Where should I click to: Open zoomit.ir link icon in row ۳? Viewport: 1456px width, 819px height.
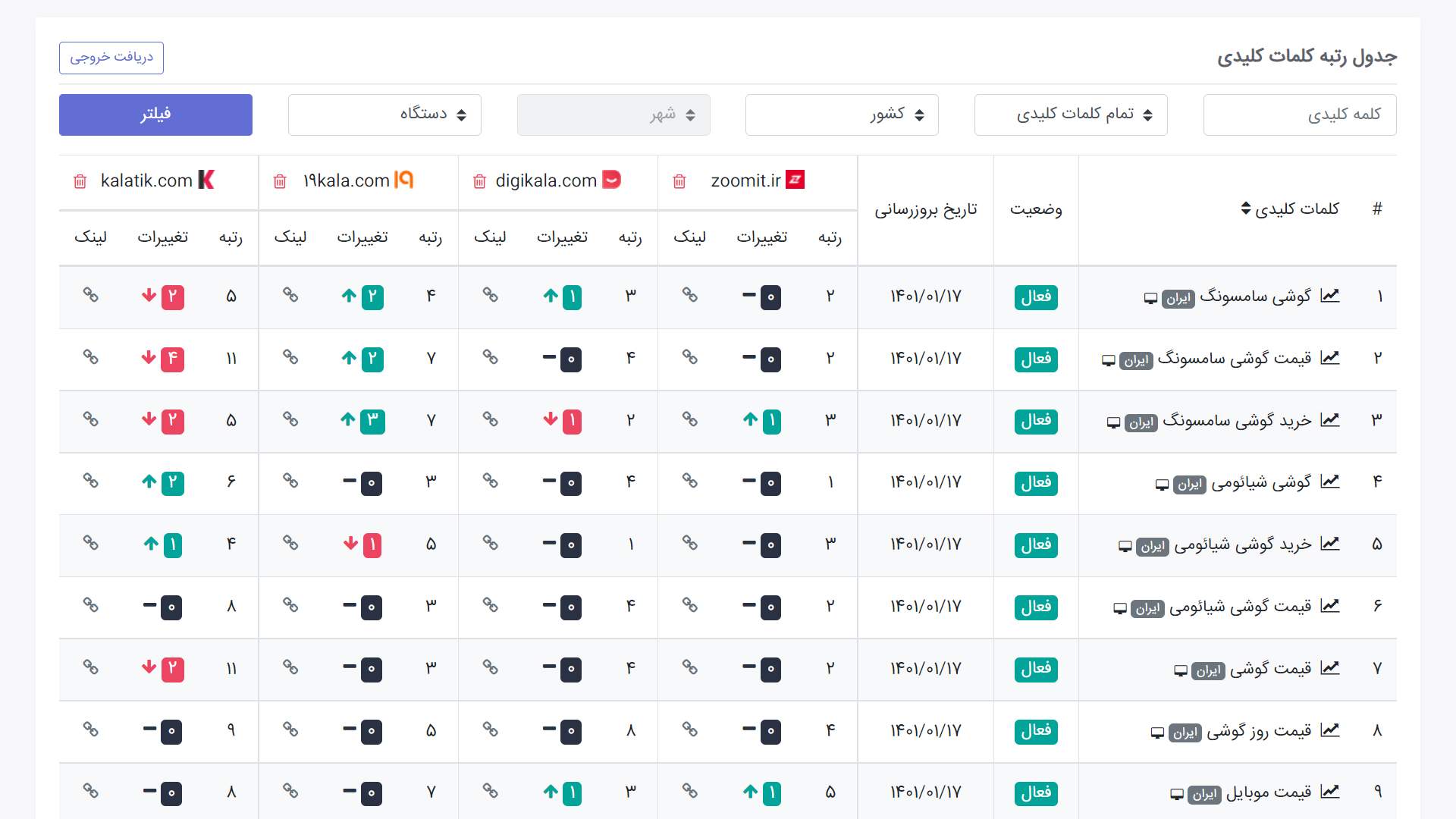tap(689, 419)
